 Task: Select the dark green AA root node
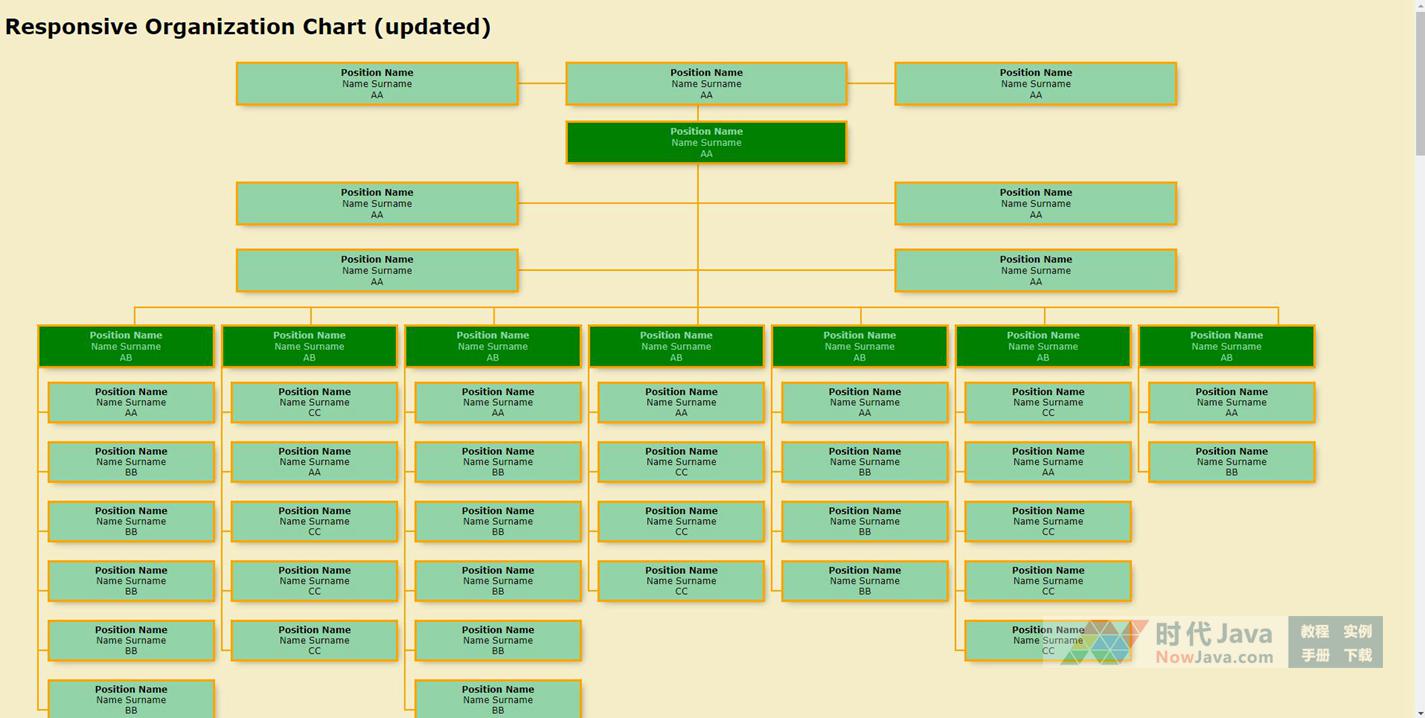(x=706, y=142)
